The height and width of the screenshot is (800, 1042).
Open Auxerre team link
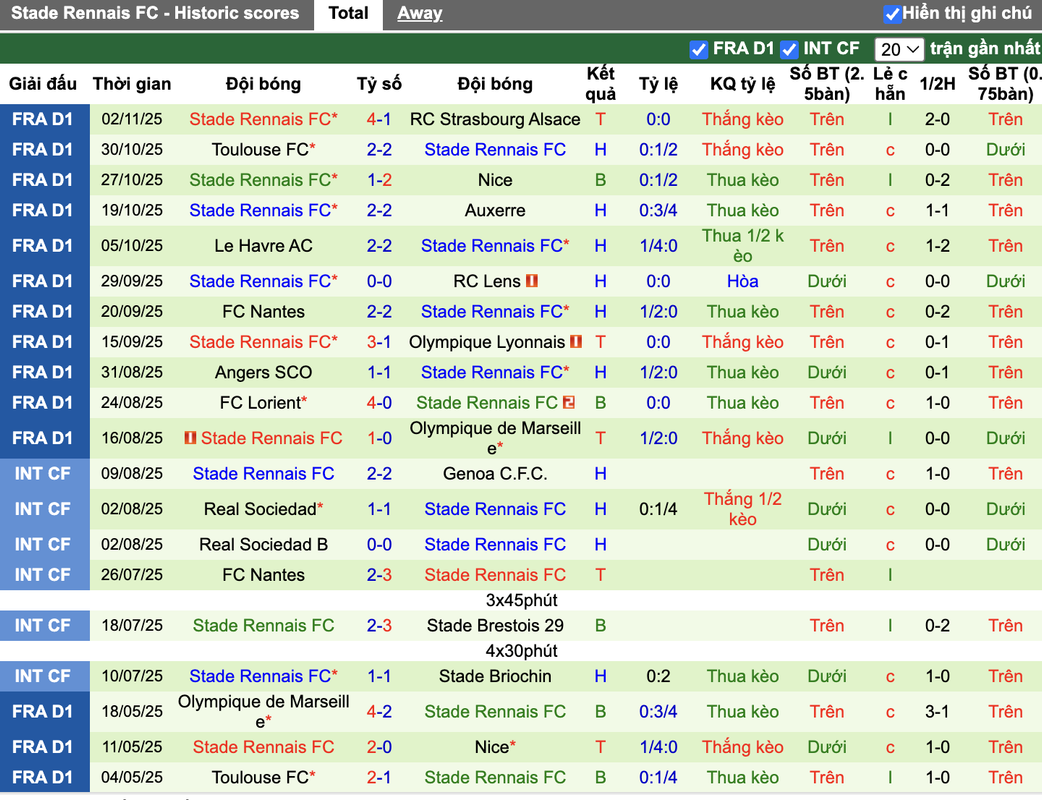point(495,211)
